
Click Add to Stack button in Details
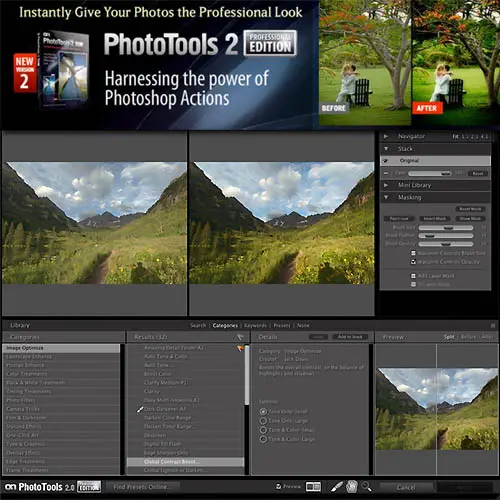click(350, 337)
